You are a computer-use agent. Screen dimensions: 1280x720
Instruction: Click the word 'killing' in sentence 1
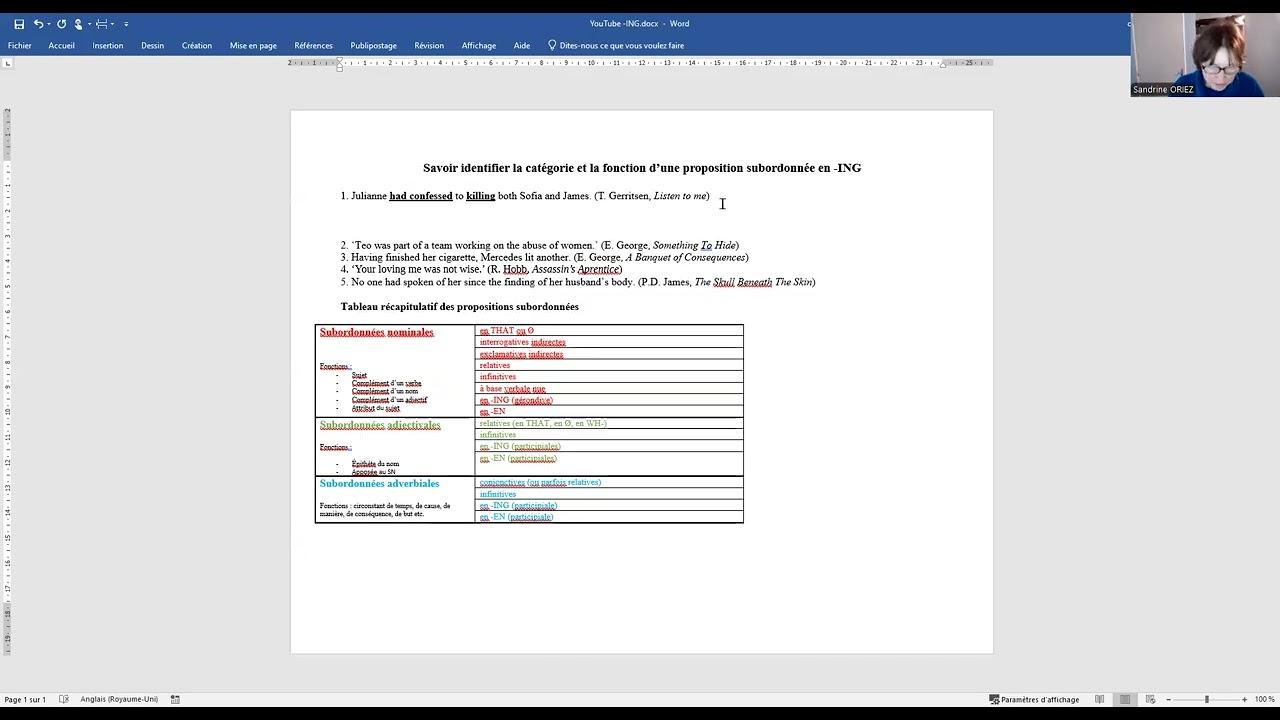click(481, 196)
